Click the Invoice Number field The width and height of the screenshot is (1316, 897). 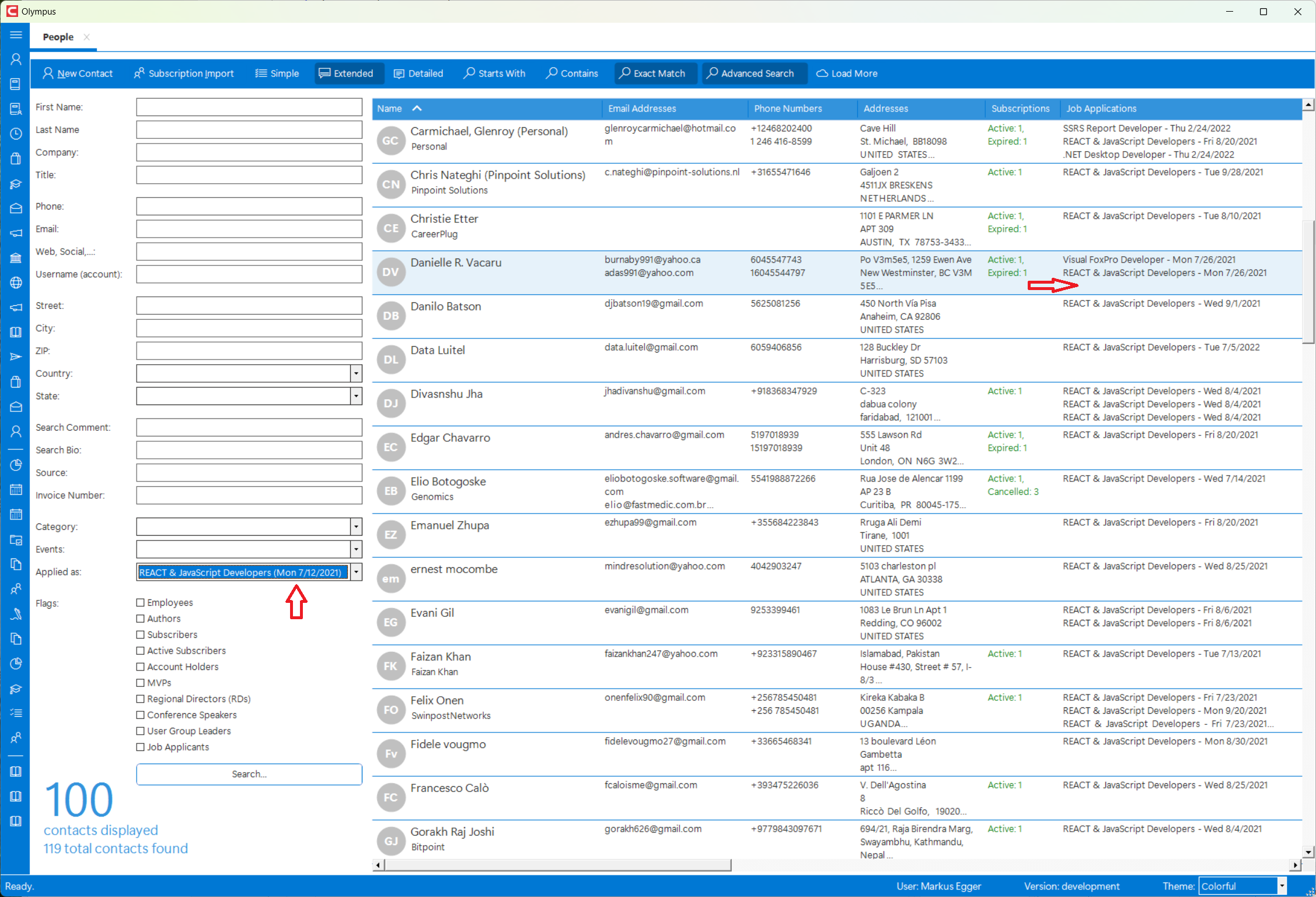coord(249,495)
